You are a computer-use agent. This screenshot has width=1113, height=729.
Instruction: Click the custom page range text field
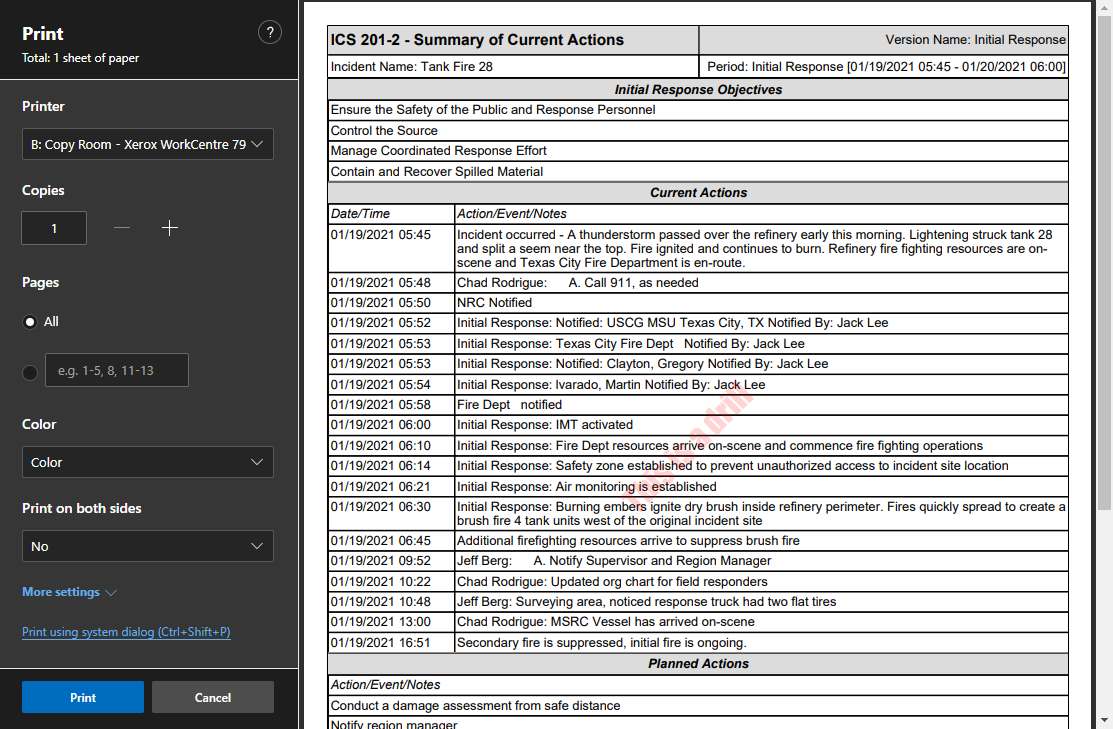click(117, 370)
